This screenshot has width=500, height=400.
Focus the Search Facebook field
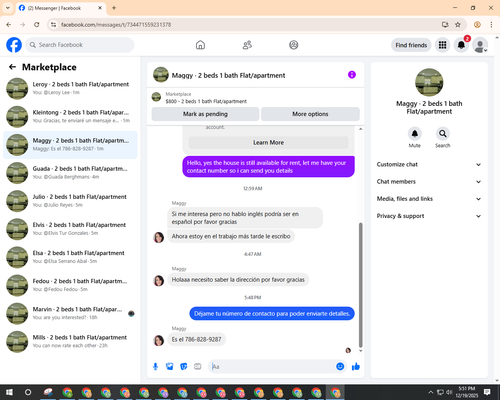pos(80,45)
